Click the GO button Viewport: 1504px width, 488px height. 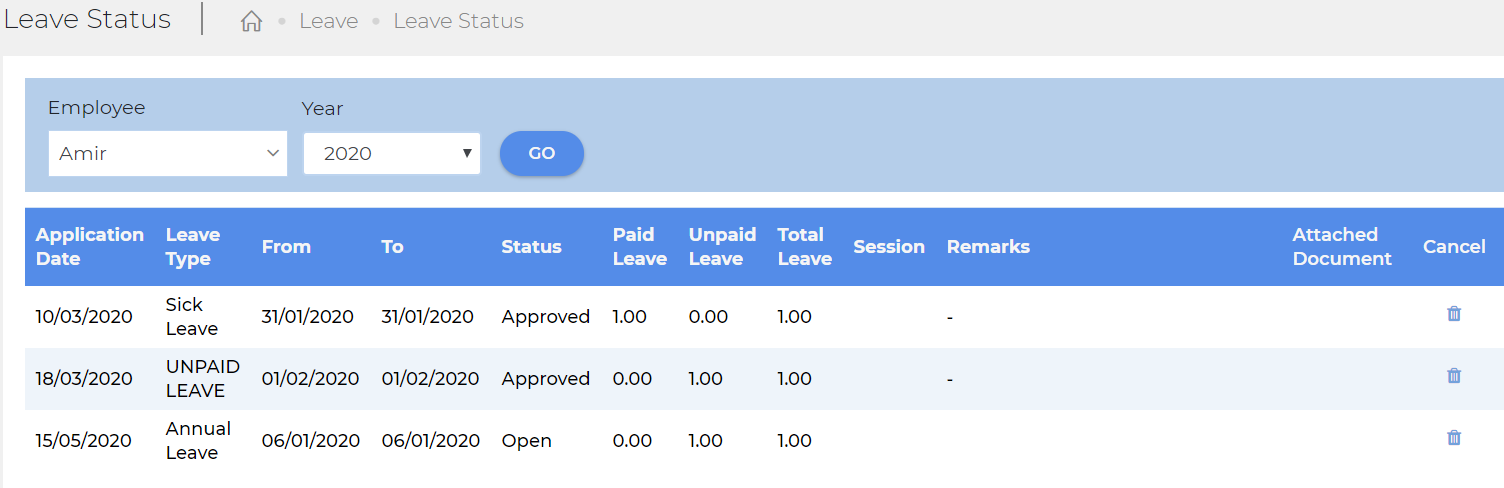coord(542,153)
